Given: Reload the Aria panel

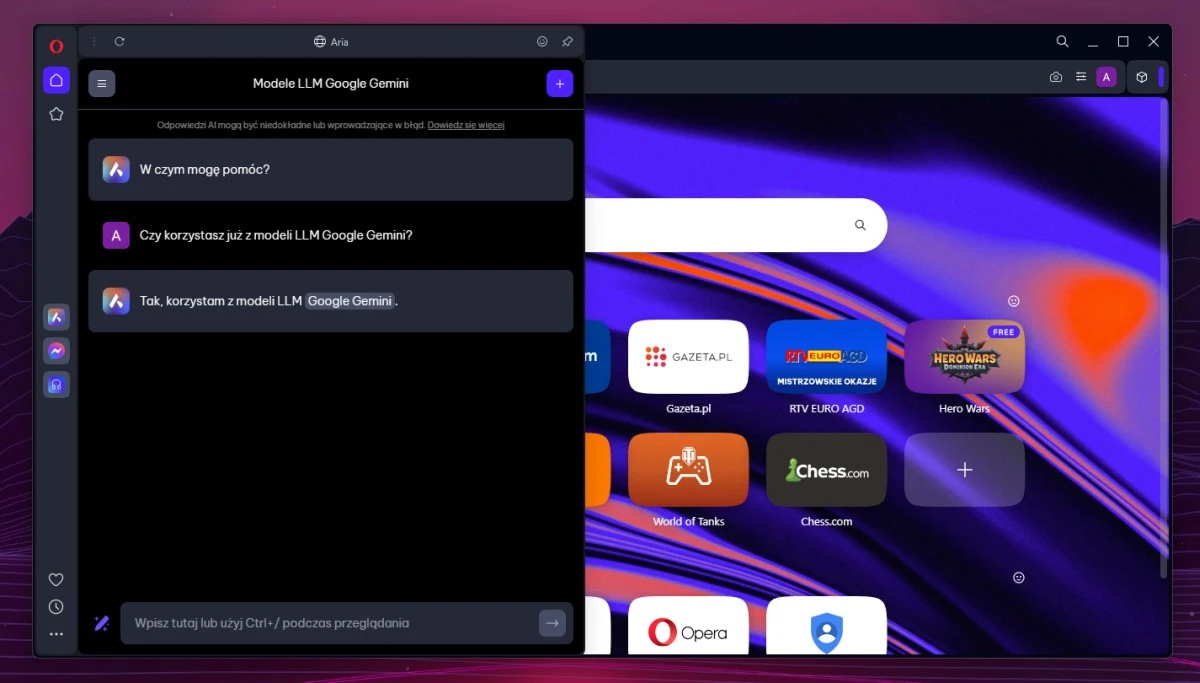Looking at the screenshot, I should pos(119,42).
